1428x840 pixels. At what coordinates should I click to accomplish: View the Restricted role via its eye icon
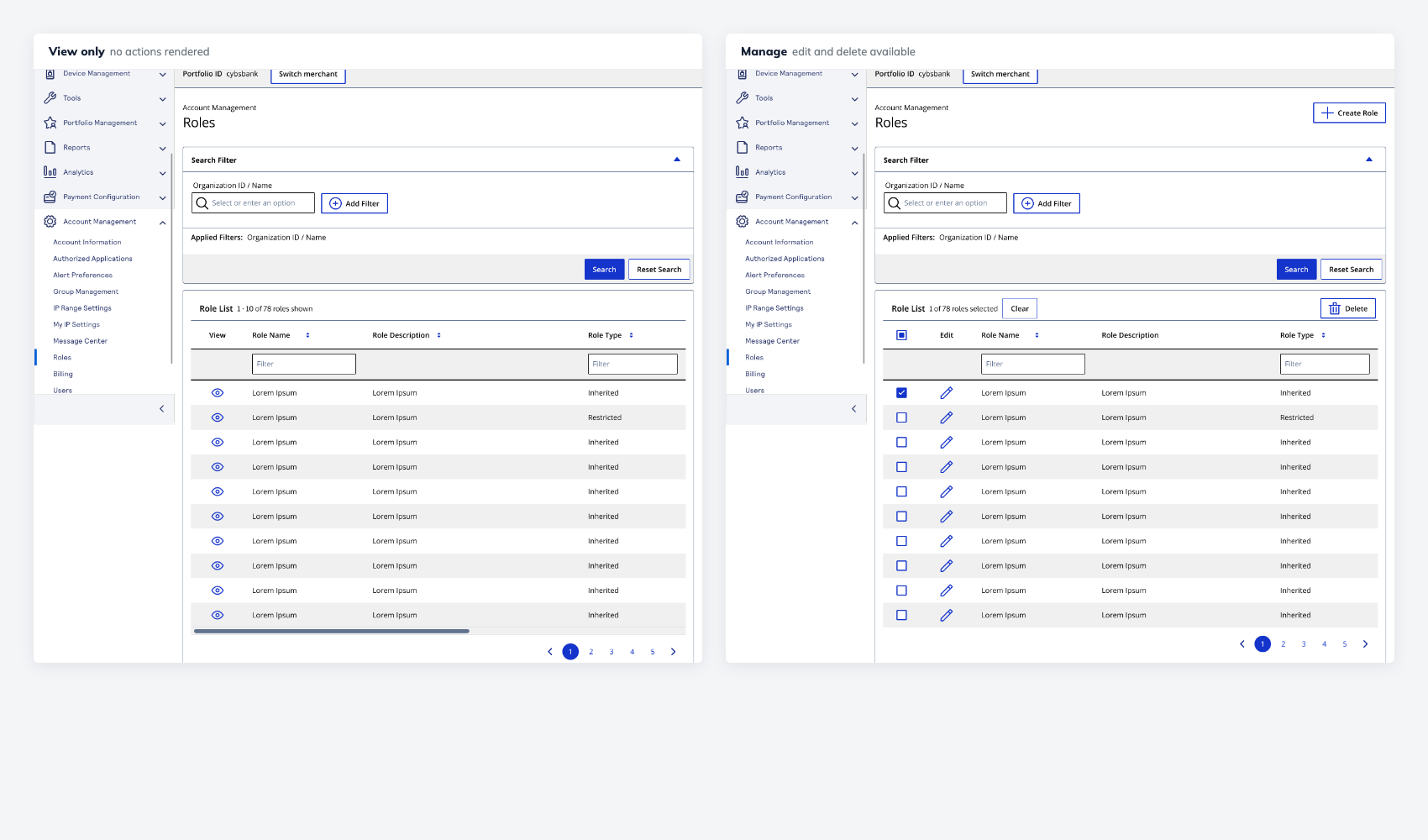point(218,417)
